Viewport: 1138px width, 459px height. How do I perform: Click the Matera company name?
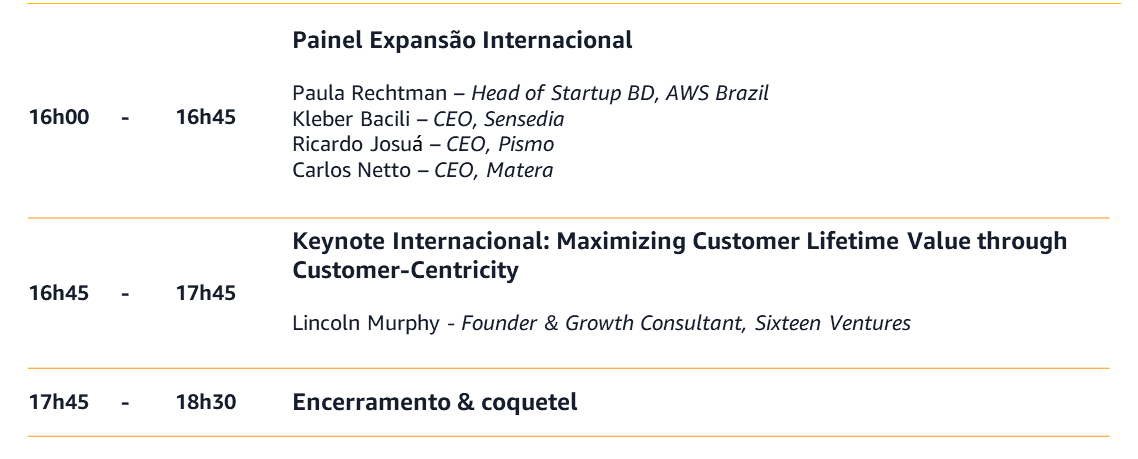519,170
